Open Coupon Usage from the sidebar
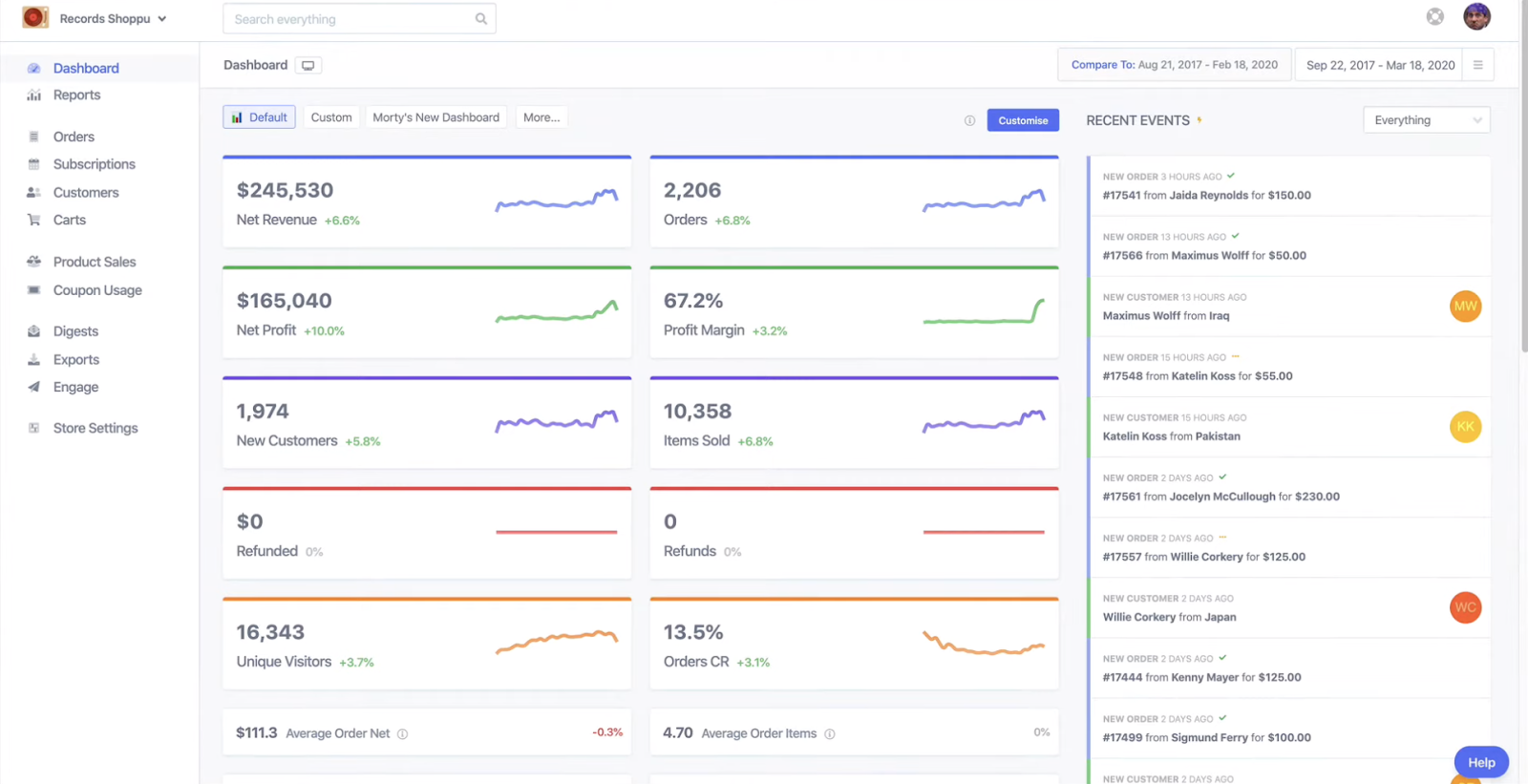 coord(97,290)
